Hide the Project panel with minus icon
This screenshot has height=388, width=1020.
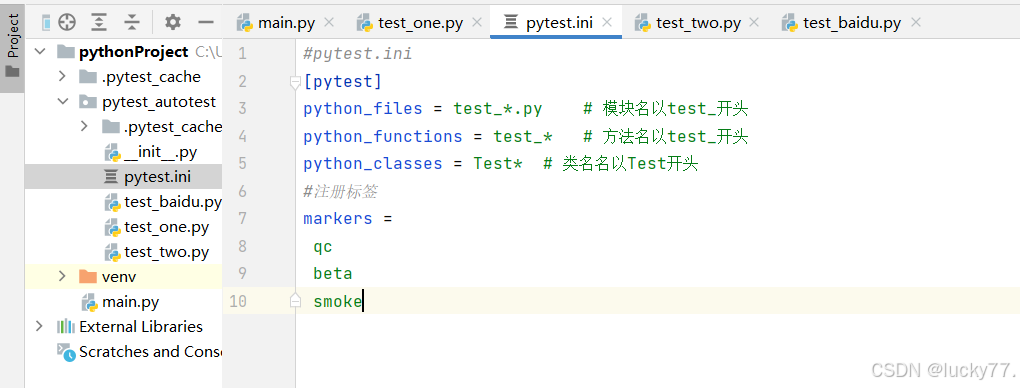click(x=206, y=23)
